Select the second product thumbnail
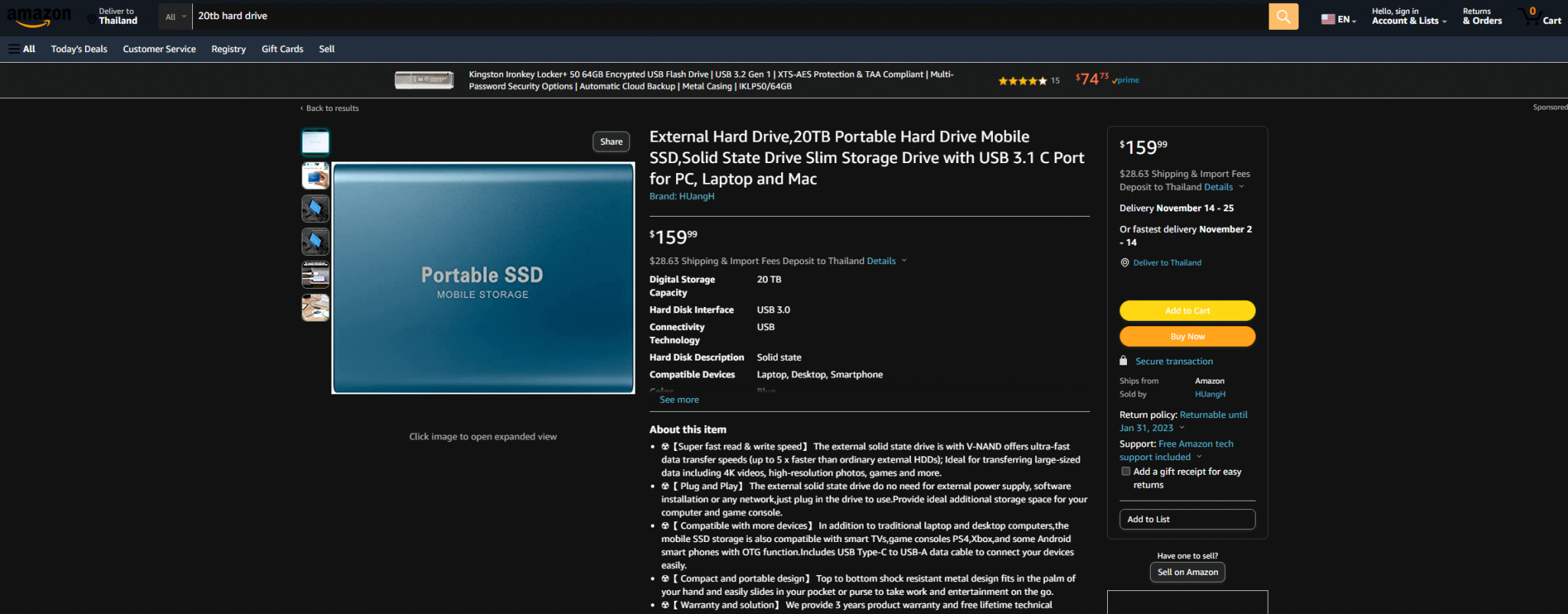 point(315,175)
